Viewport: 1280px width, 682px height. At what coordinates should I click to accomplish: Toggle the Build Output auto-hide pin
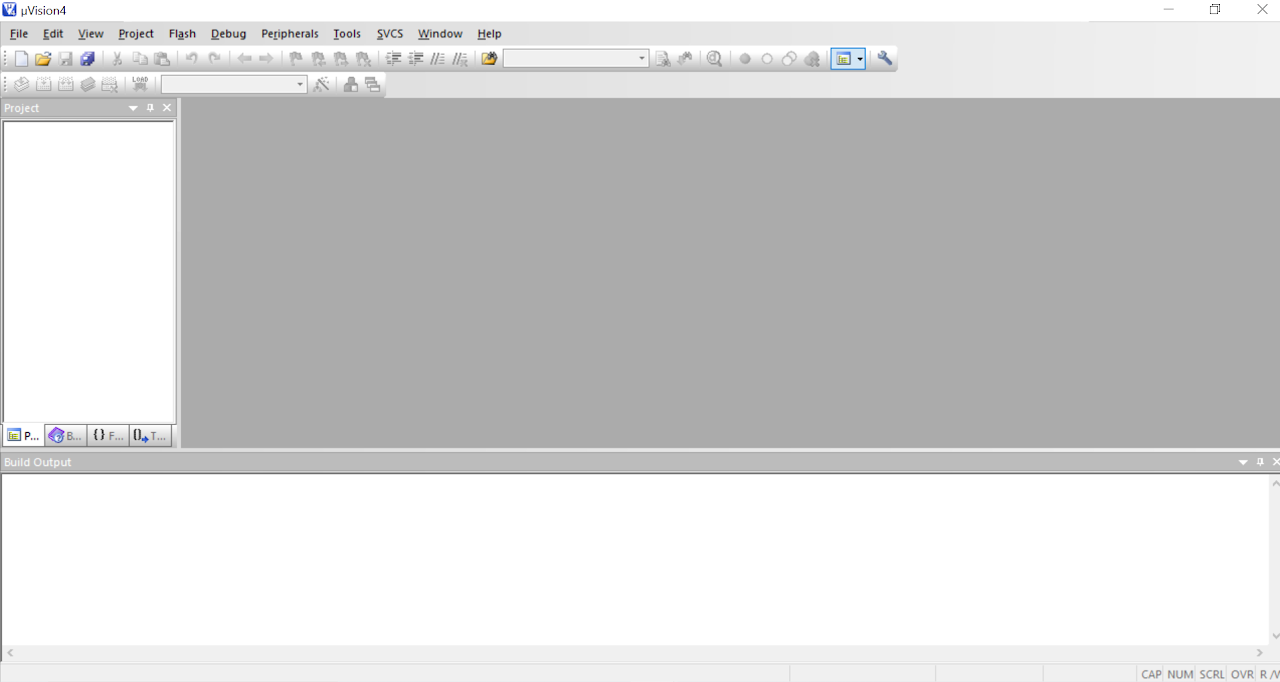(1259, 461)
